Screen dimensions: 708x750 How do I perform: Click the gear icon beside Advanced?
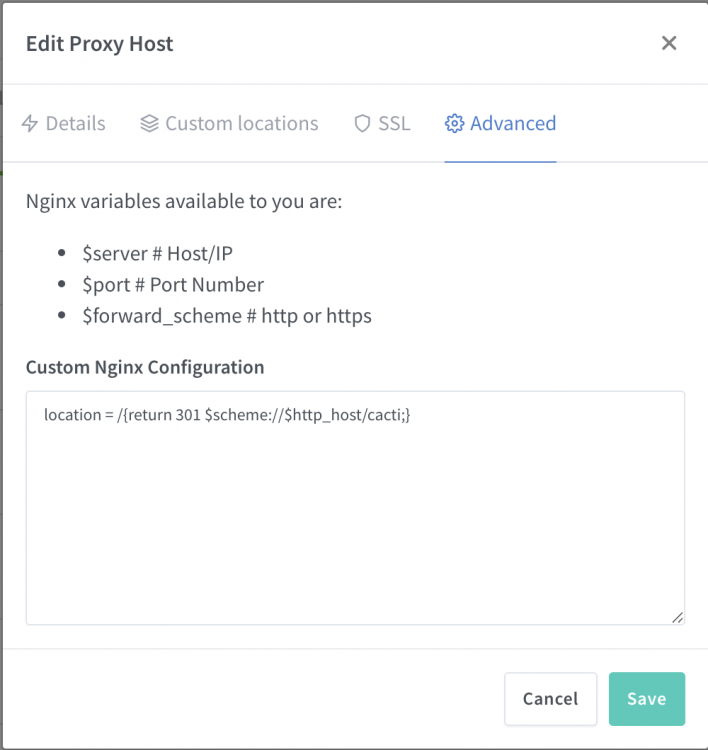pos(454,123)
